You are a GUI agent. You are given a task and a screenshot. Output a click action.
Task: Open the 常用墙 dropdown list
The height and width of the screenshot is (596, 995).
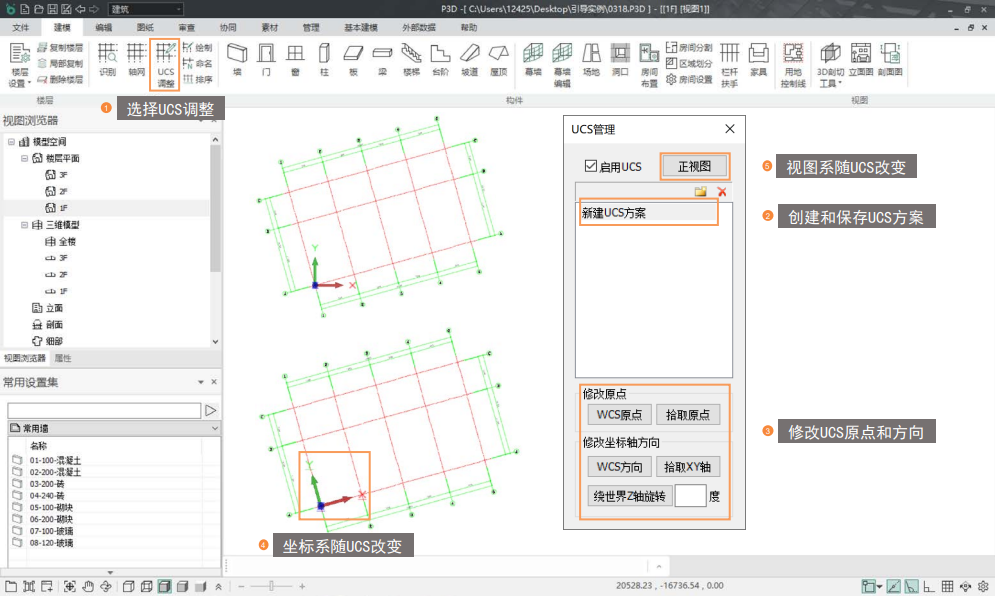pyautogui.click(x=215, y=428)
